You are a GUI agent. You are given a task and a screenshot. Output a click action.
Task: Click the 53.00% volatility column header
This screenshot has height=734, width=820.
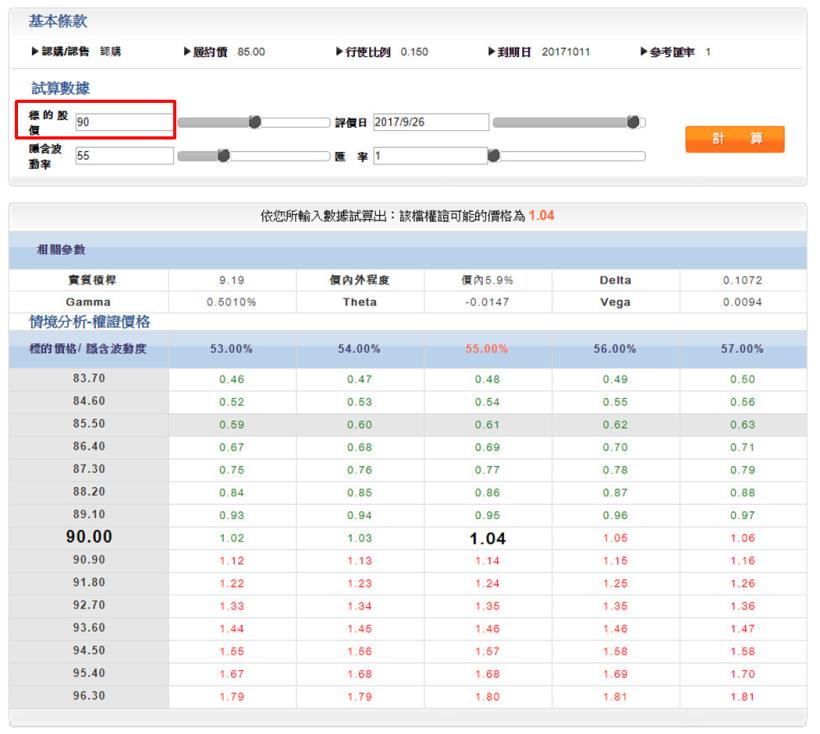tap(231, 349)
